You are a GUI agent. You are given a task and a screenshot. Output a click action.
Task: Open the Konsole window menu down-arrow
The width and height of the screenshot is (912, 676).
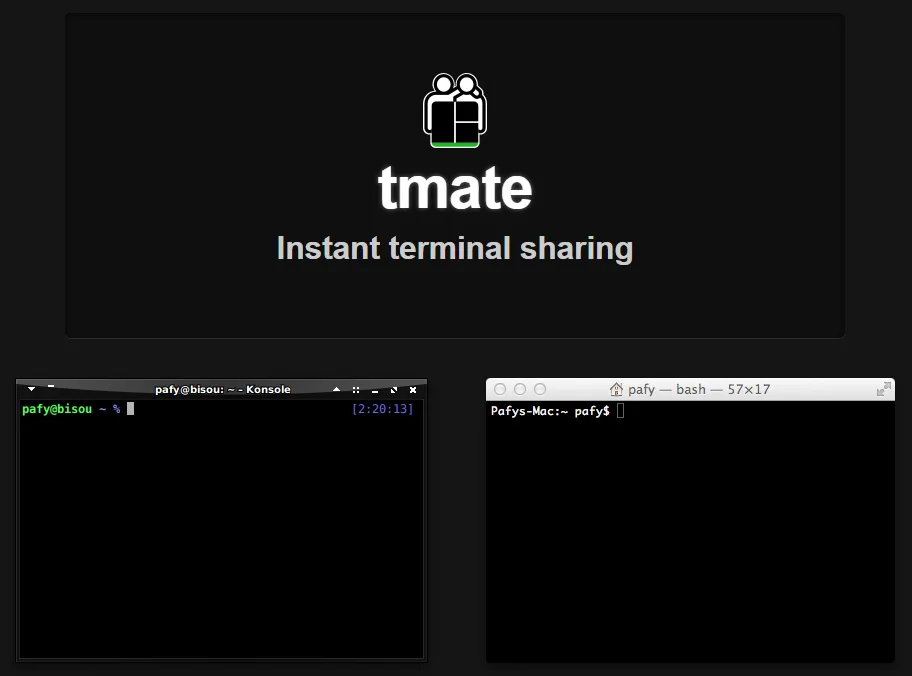(31, 389)
